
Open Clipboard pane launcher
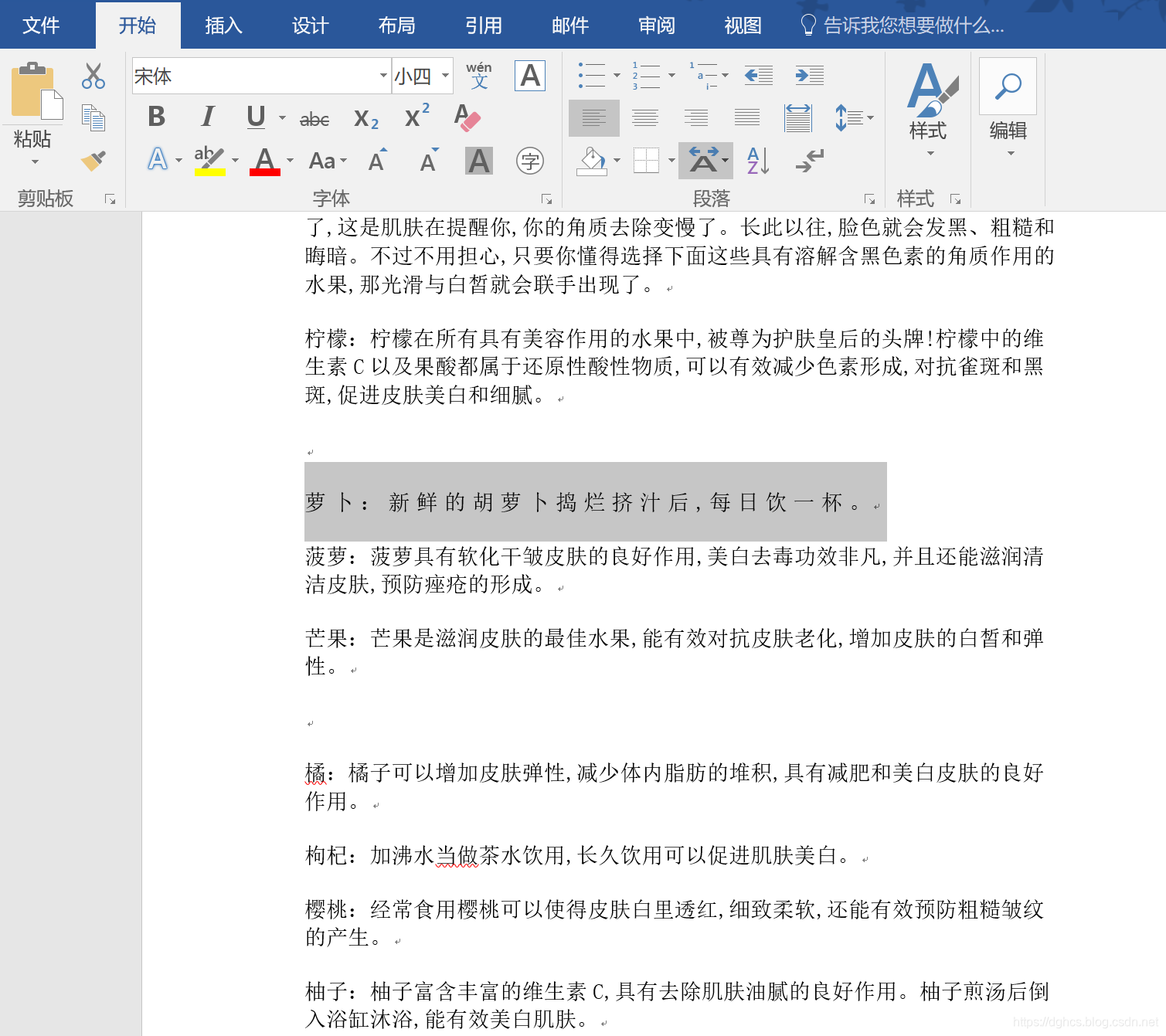(x=110, y=199)
